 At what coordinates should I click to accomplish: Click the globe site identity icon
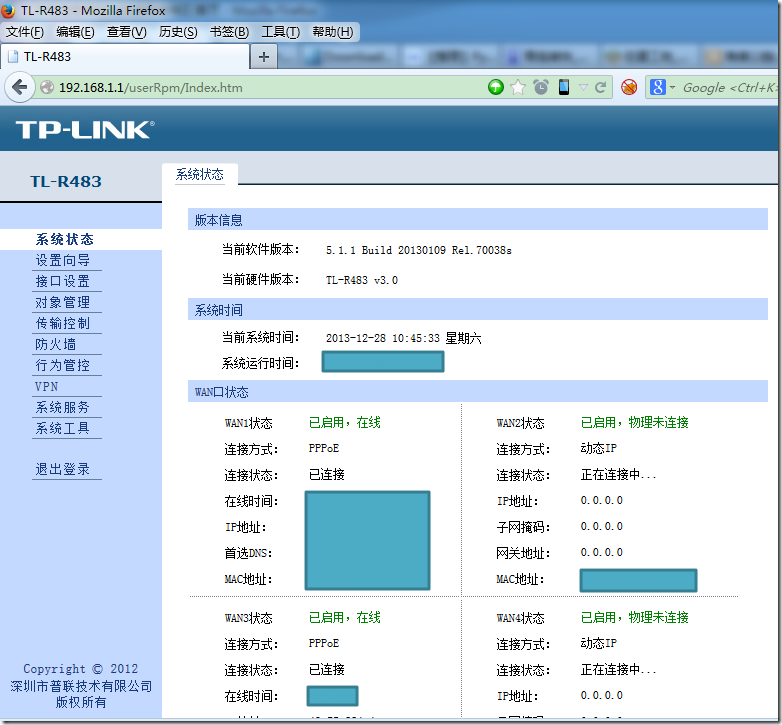(x=47, y=88)
